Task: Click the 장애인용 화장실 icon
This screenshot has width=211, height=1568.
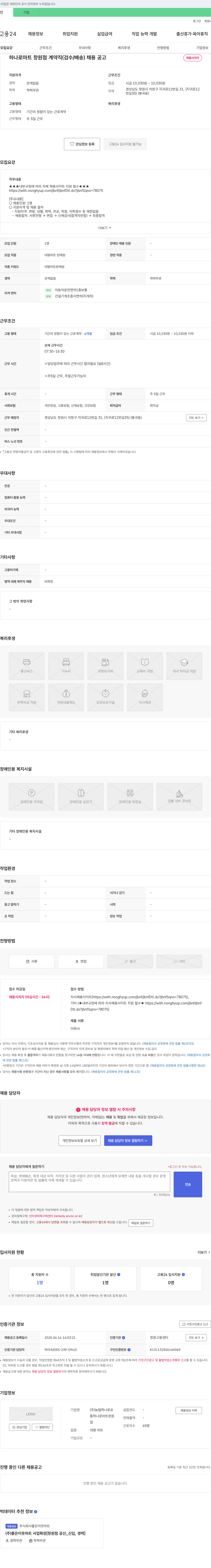Action: coord(130,797)
